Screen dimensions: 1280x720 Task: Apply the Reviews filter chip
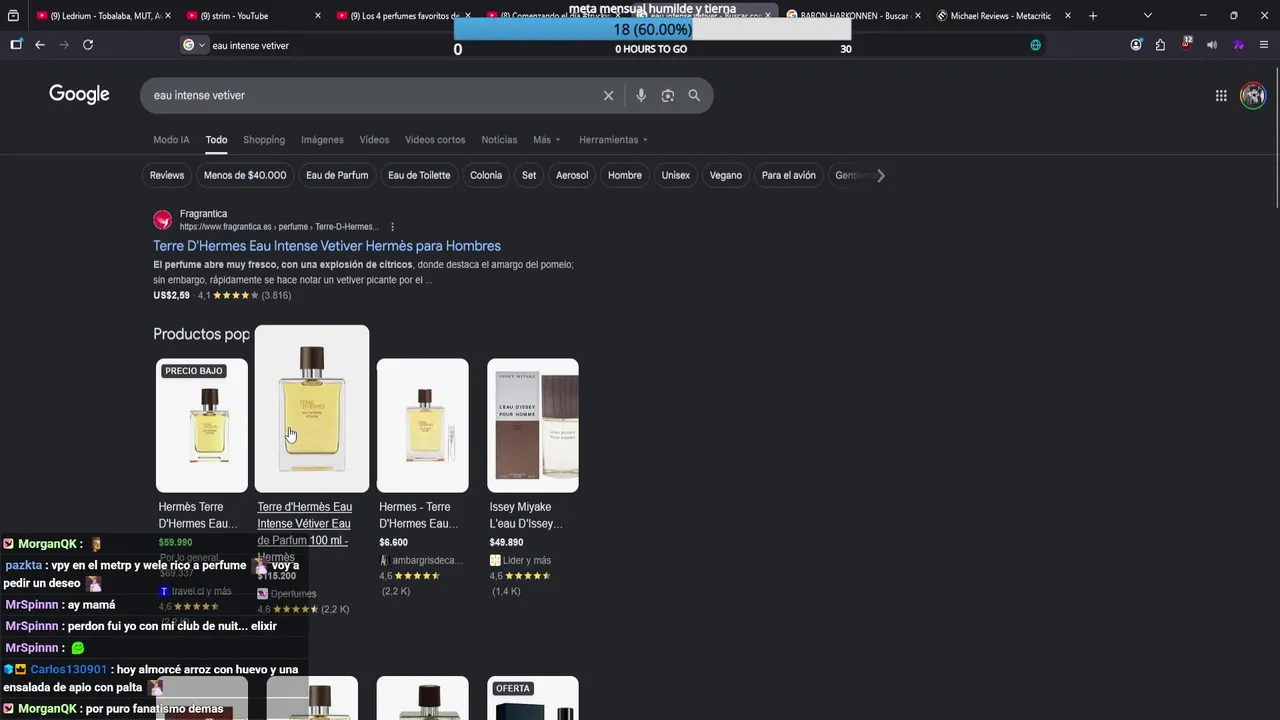click(x=167, y=175)
